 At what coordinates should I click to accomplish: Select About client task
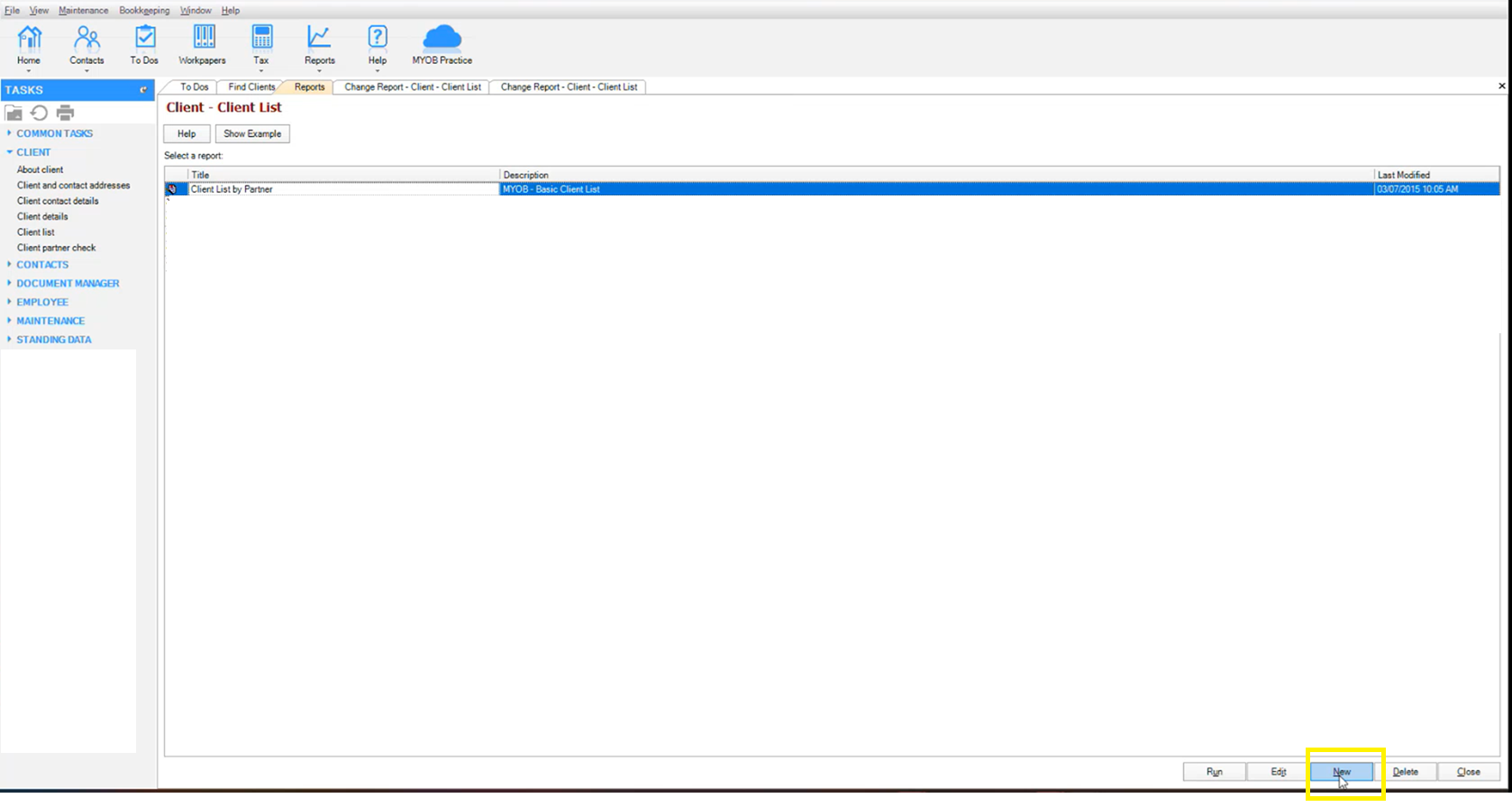pos(40,169)
